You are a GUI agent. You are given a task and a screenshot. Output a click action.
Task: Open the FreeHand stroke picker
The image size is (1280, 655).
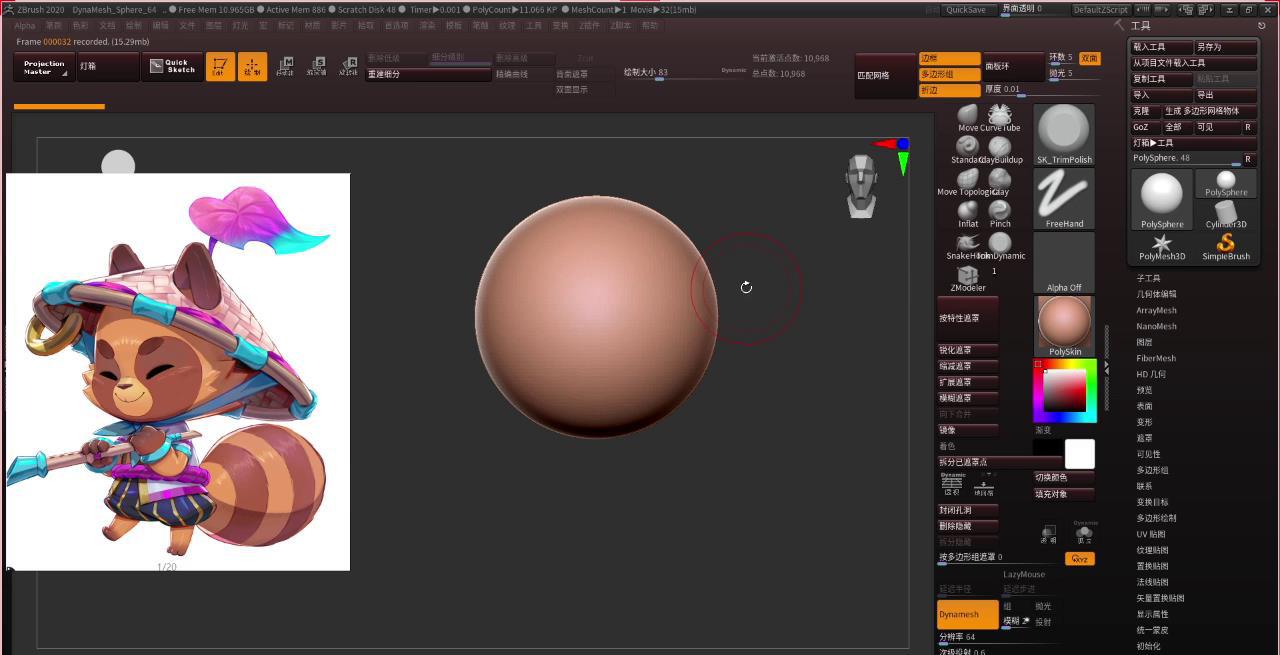[x=1064, y=198]
